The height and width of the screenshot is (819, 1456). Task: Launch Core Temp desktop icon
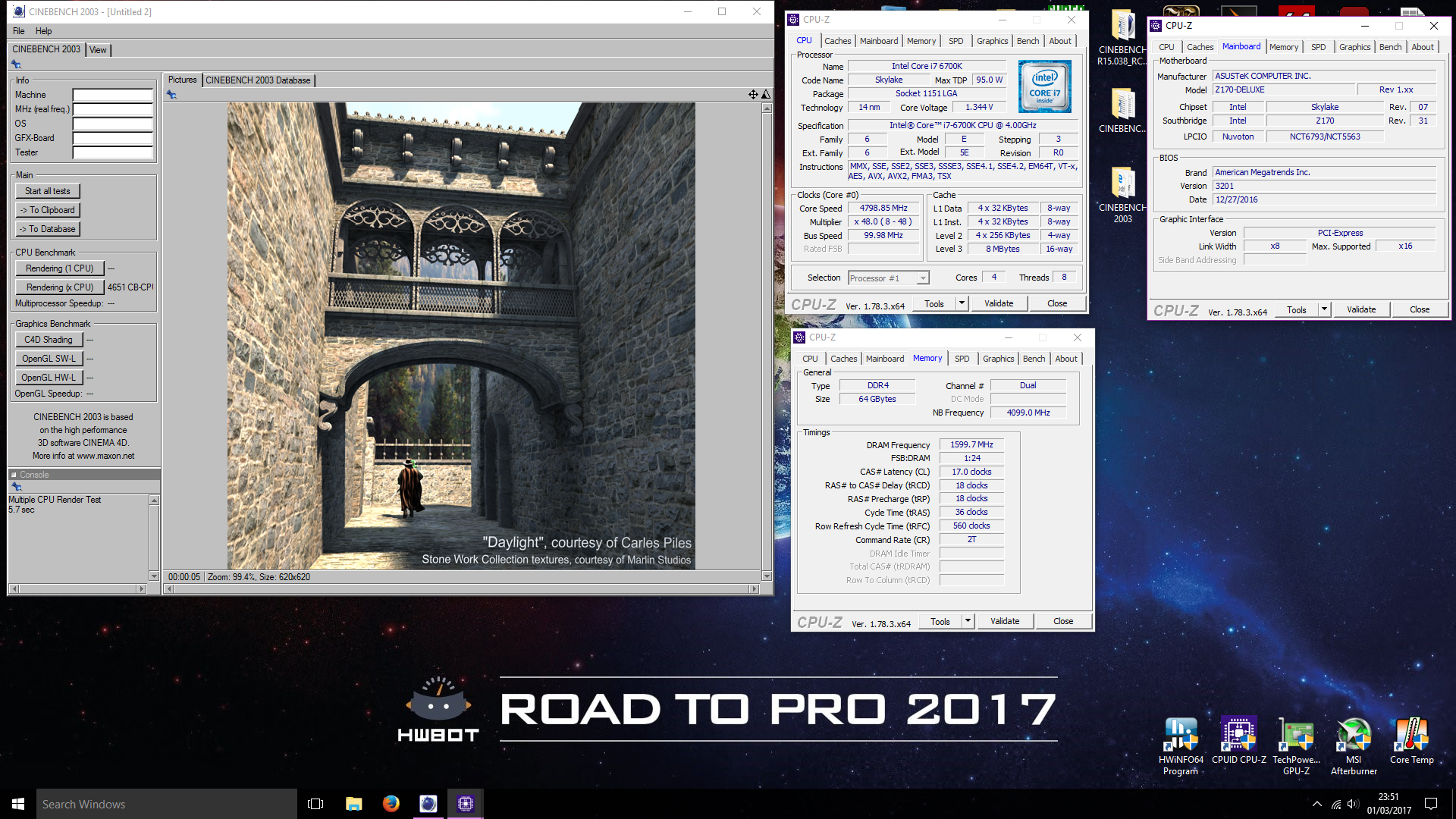pos(1411,741)
